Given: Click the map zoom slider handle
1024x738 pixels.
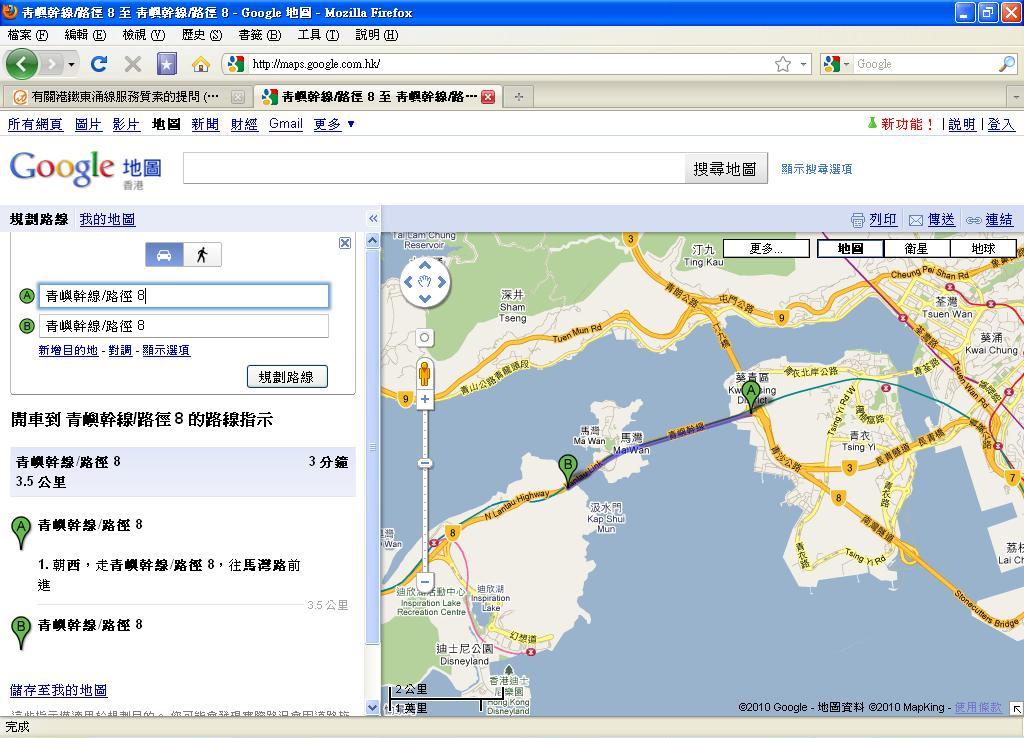Looking at the screenshot, I should (424, 463).
